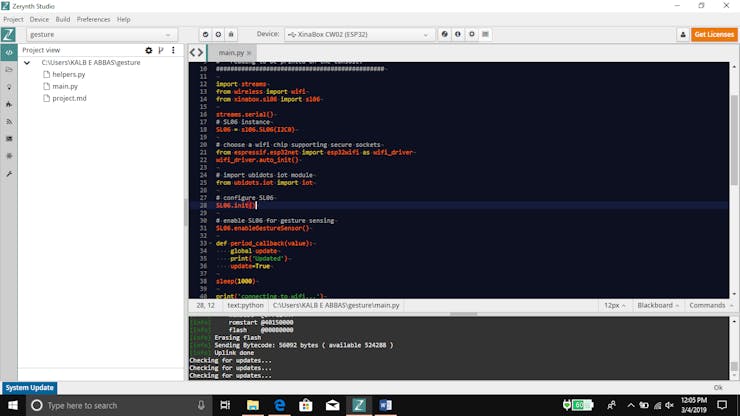Click the 28, 12 cursor position indicator
Image resolution: width=740 pixels, height=416 pixels.
click(205, 306)
